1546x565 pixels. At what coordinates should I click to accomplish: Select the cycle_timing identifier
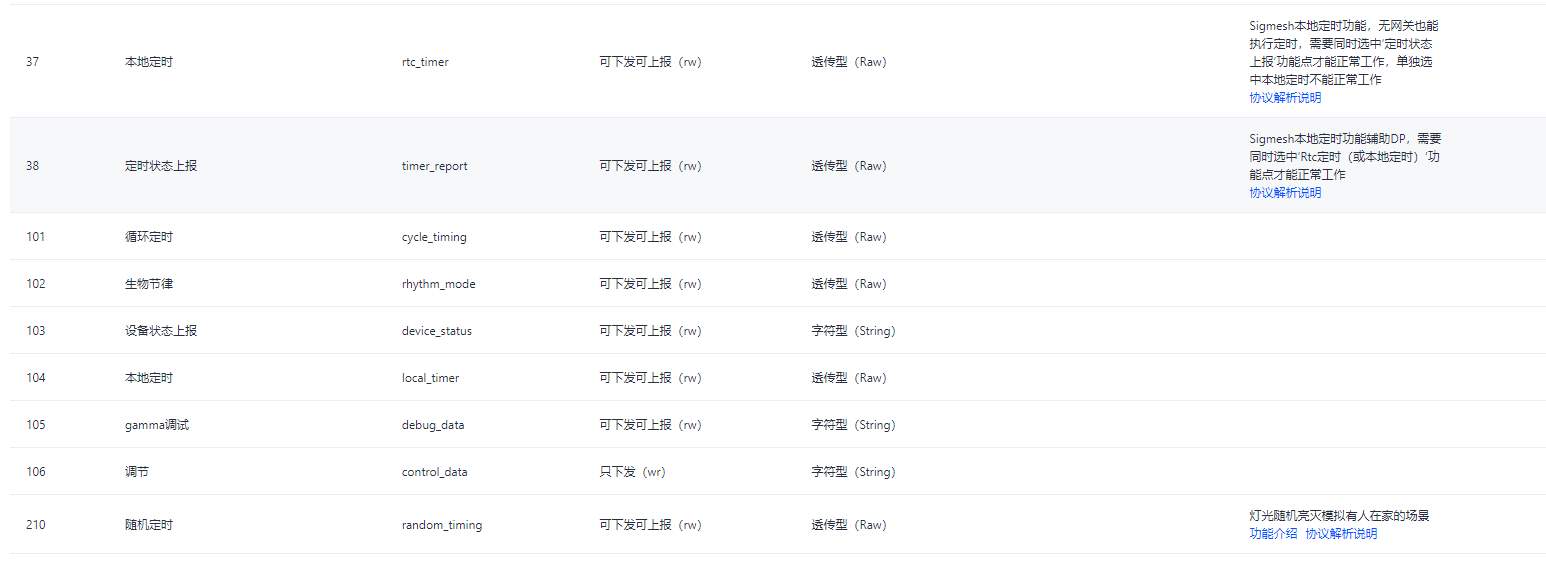coord(434,237)
